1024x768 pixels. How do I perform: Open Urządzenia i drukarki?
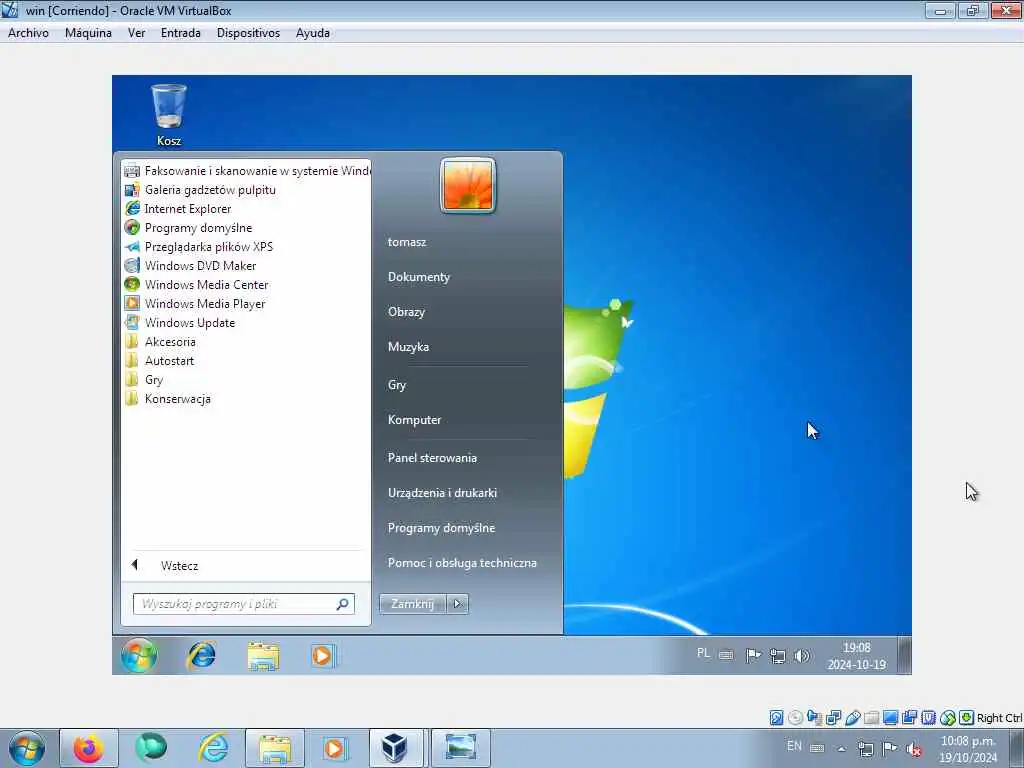[442, 493]
